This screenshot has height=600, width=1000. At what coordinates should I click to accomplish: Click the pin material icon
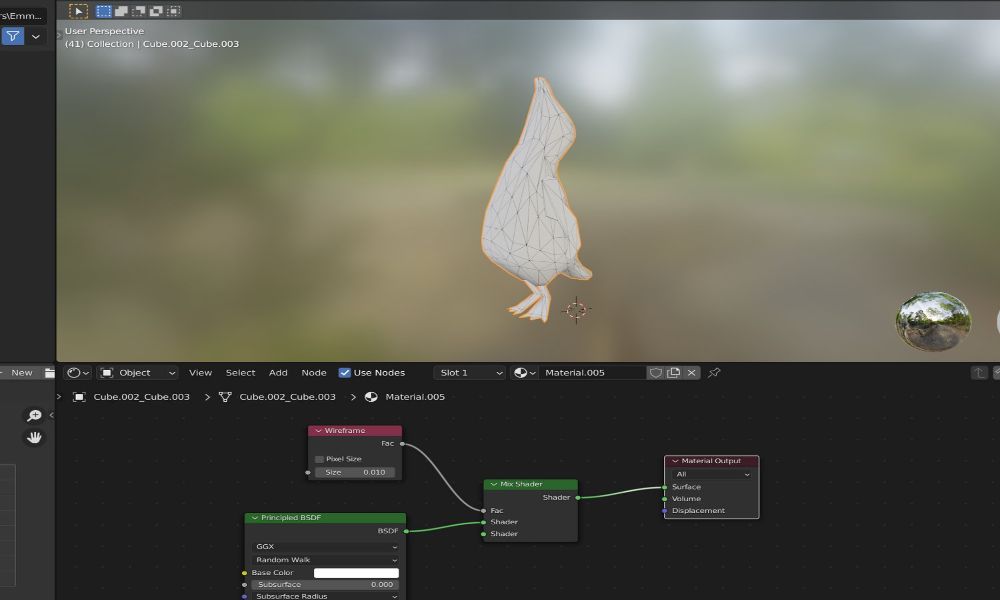(x=714, y=373)
